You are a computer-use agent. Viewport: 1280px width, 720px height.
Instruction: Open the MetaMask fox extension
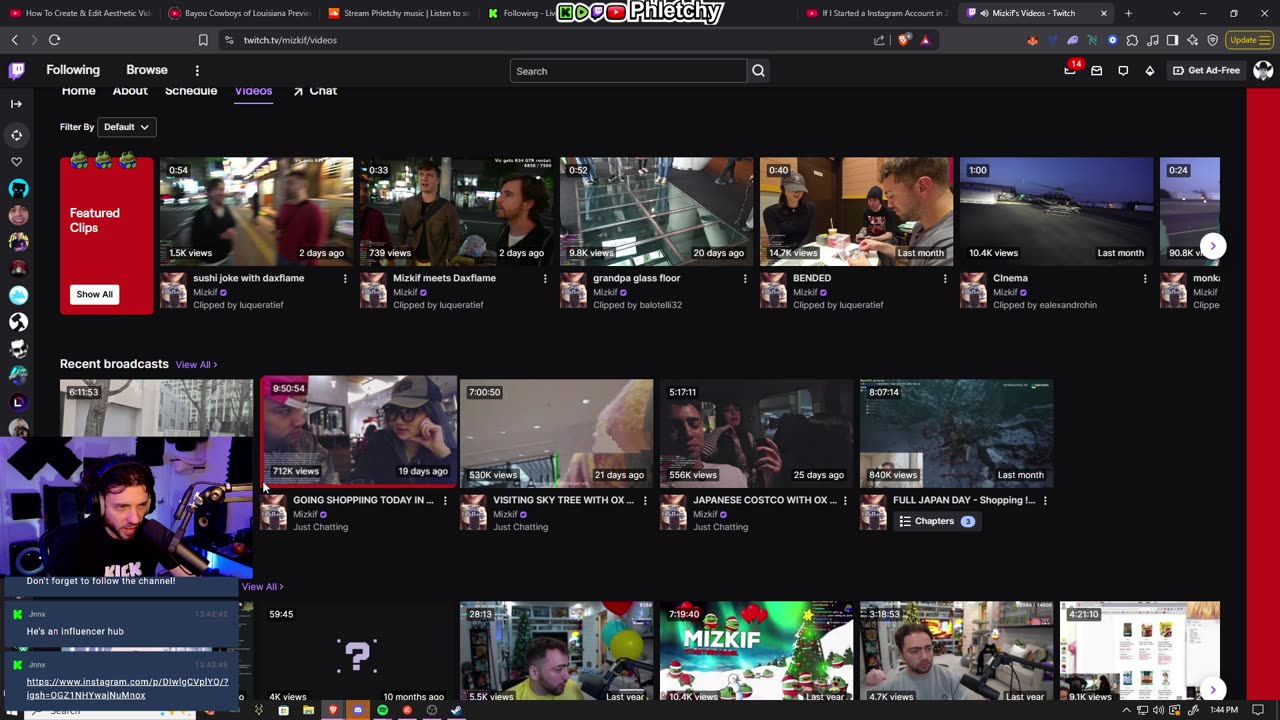pos(1033,40)
